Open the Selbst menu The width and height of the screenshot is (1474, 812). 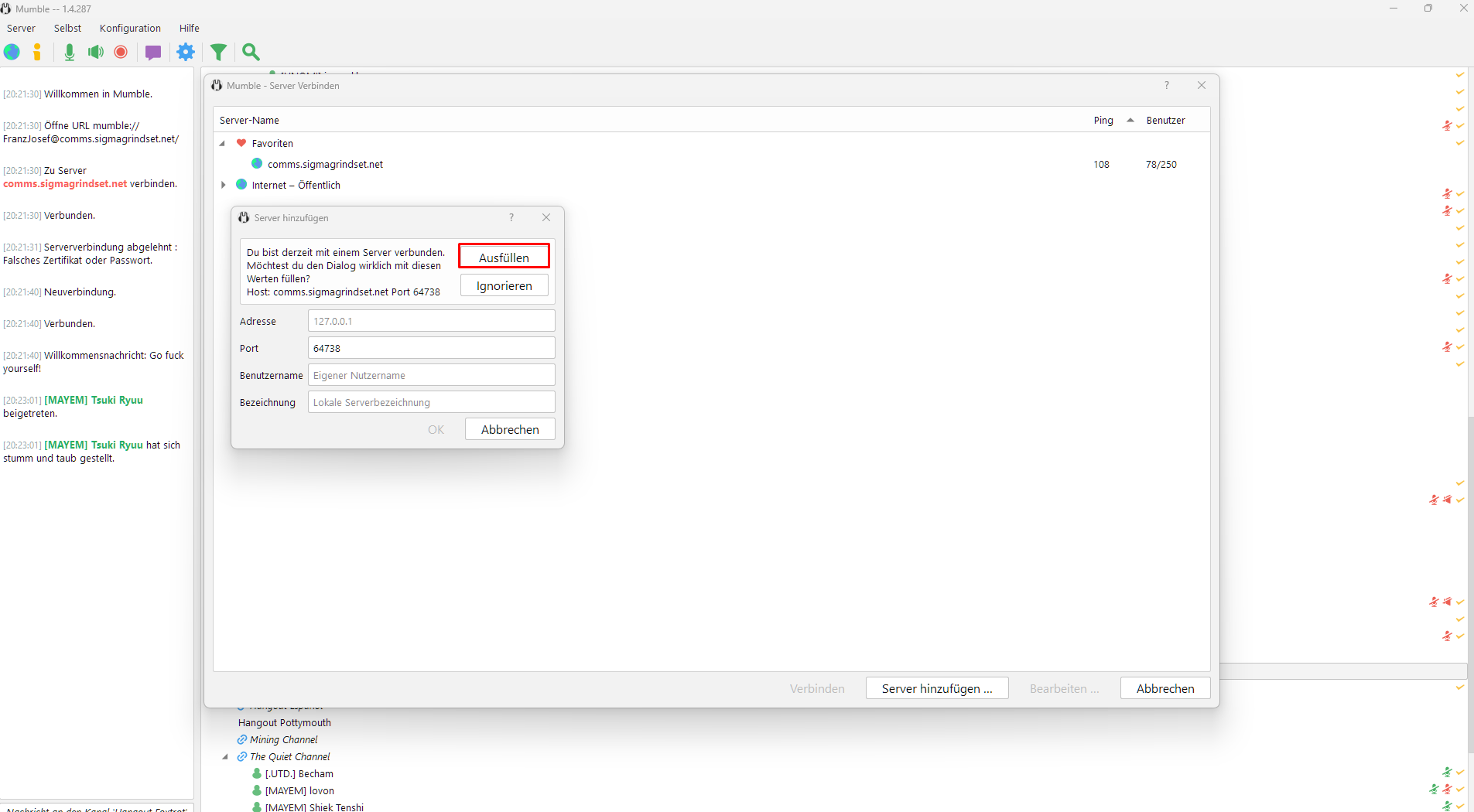pyautogui.click(x=67, y=28)
